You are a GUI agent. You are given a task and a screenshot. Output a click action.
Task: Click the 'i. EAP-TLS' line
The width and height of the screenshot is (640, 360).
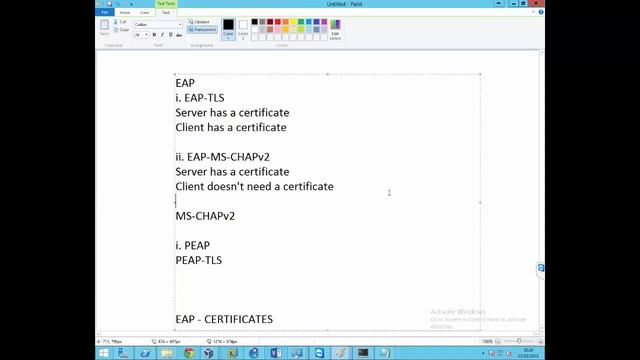pos(200,98)
